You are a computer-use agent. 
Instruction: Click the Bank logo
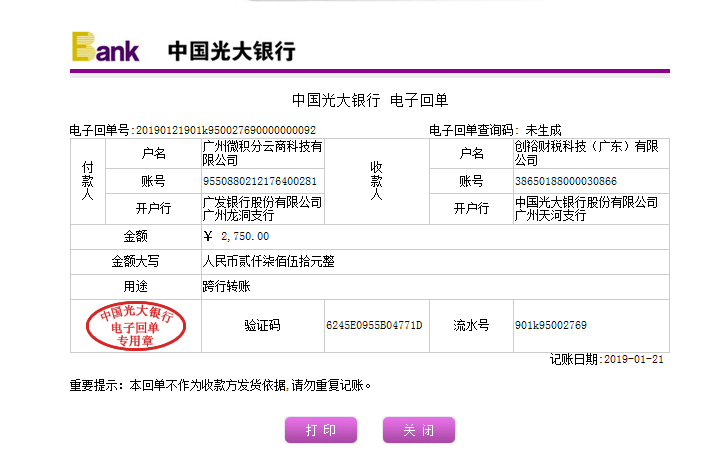106,47
